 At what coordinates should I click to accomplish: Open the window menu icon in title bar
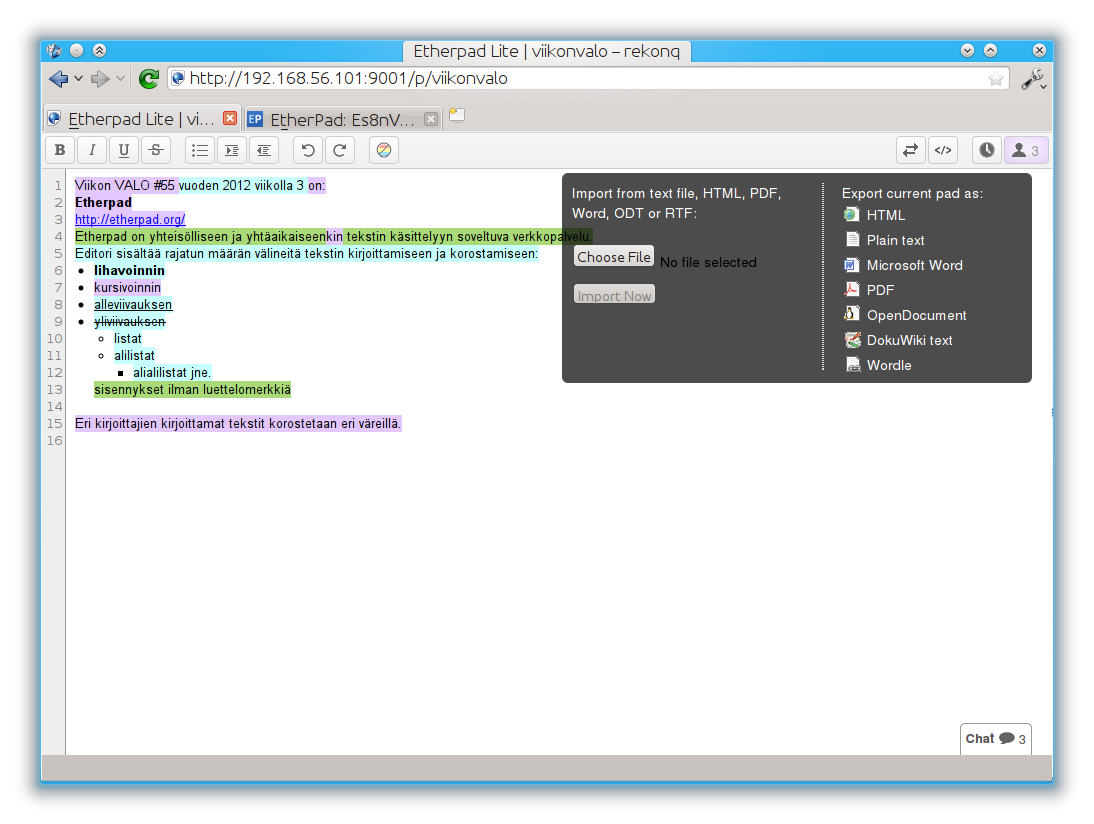click(x=54, y=50)
